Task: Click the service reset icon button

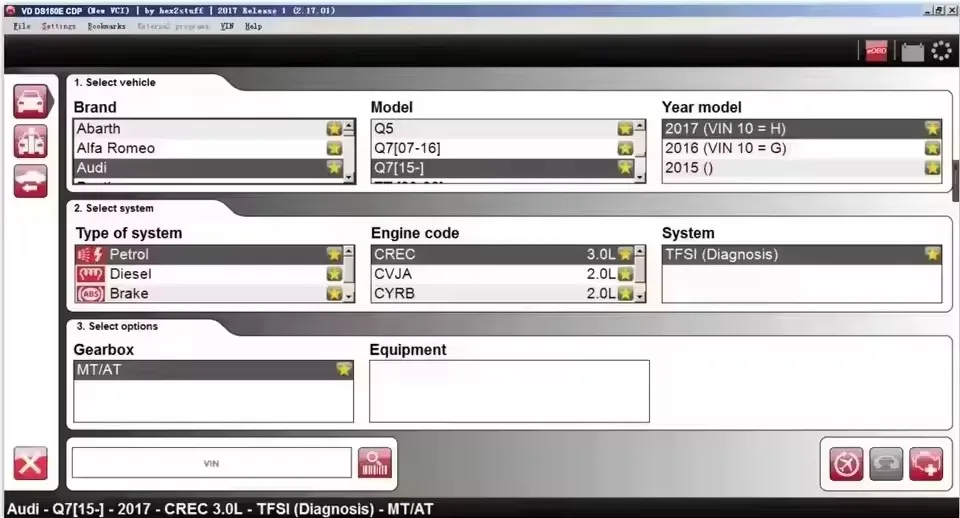Action: [x=846, y=464]
